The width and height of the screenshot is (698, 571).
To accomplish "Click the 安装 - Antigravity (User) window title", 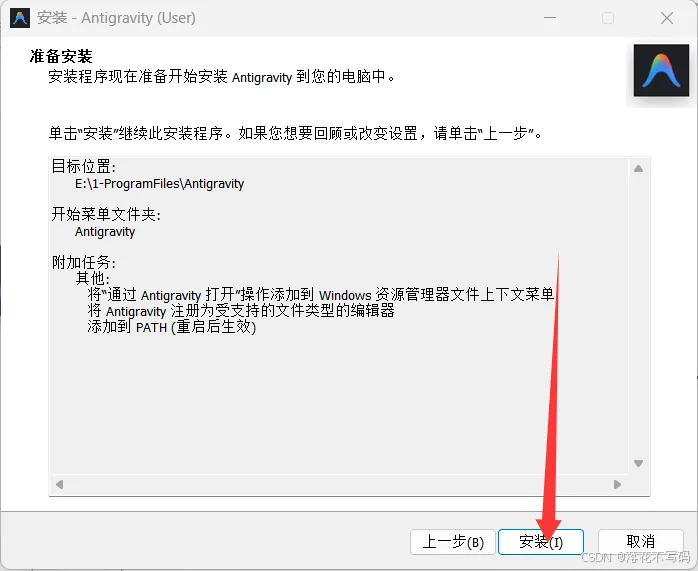I will 116,18.
